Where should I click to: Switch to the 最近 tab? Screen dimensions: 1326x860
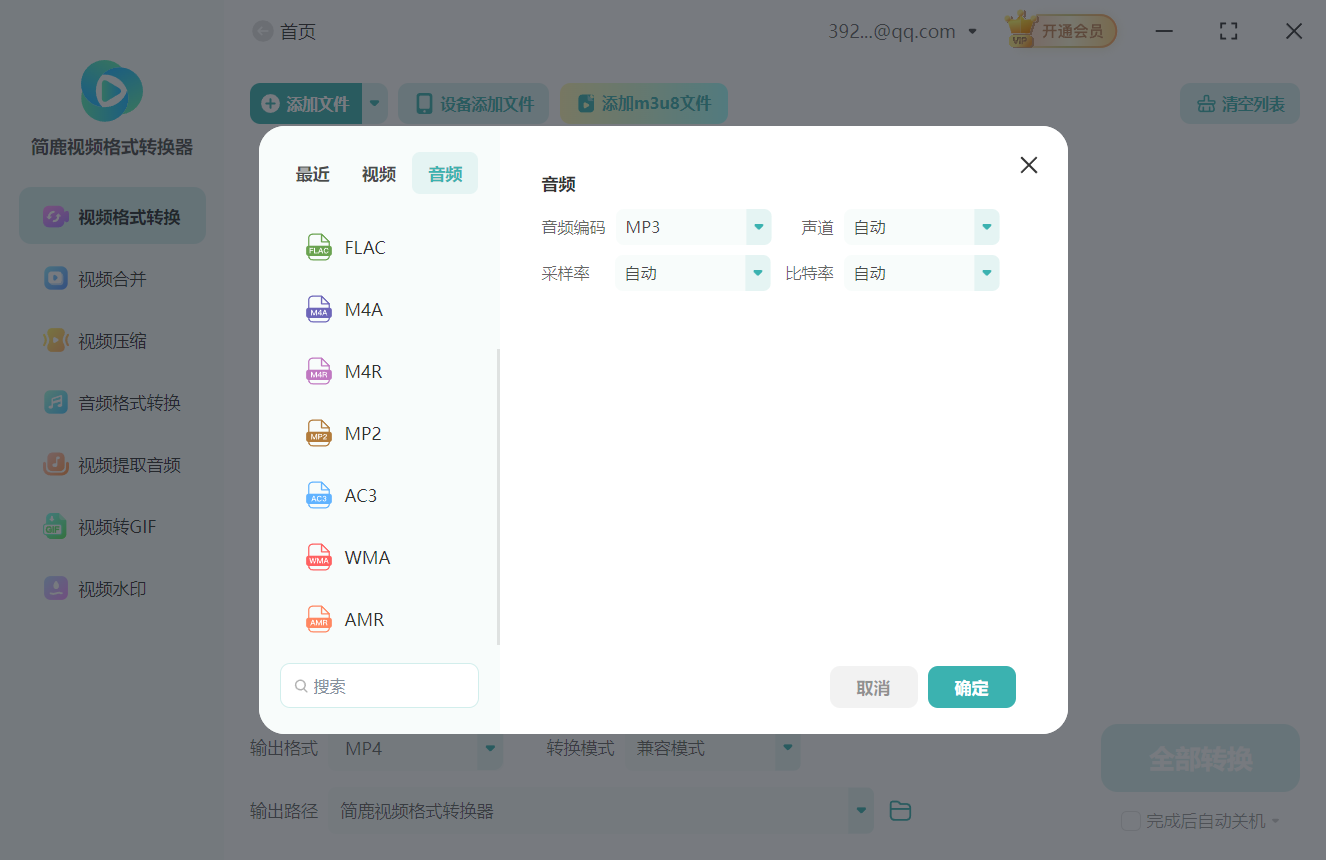click(313, 173)
